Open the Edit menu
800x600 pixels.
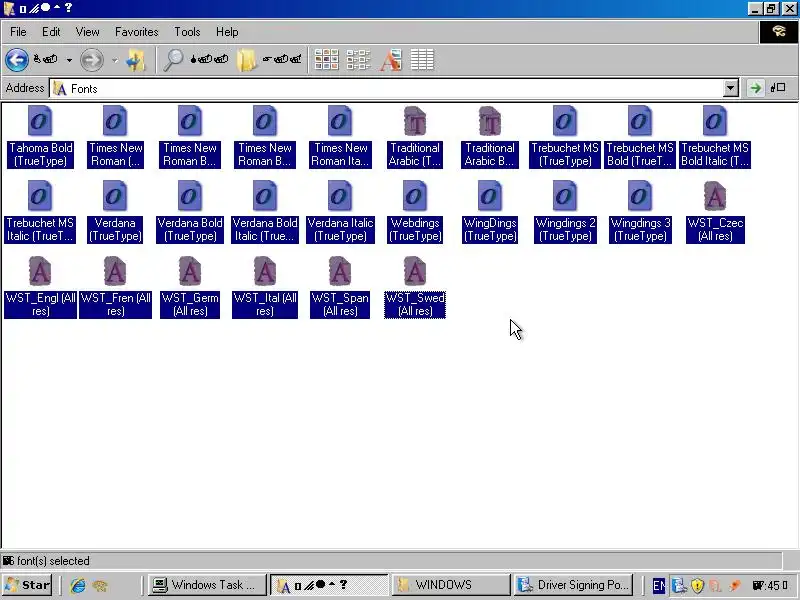[x=51, y=32]
